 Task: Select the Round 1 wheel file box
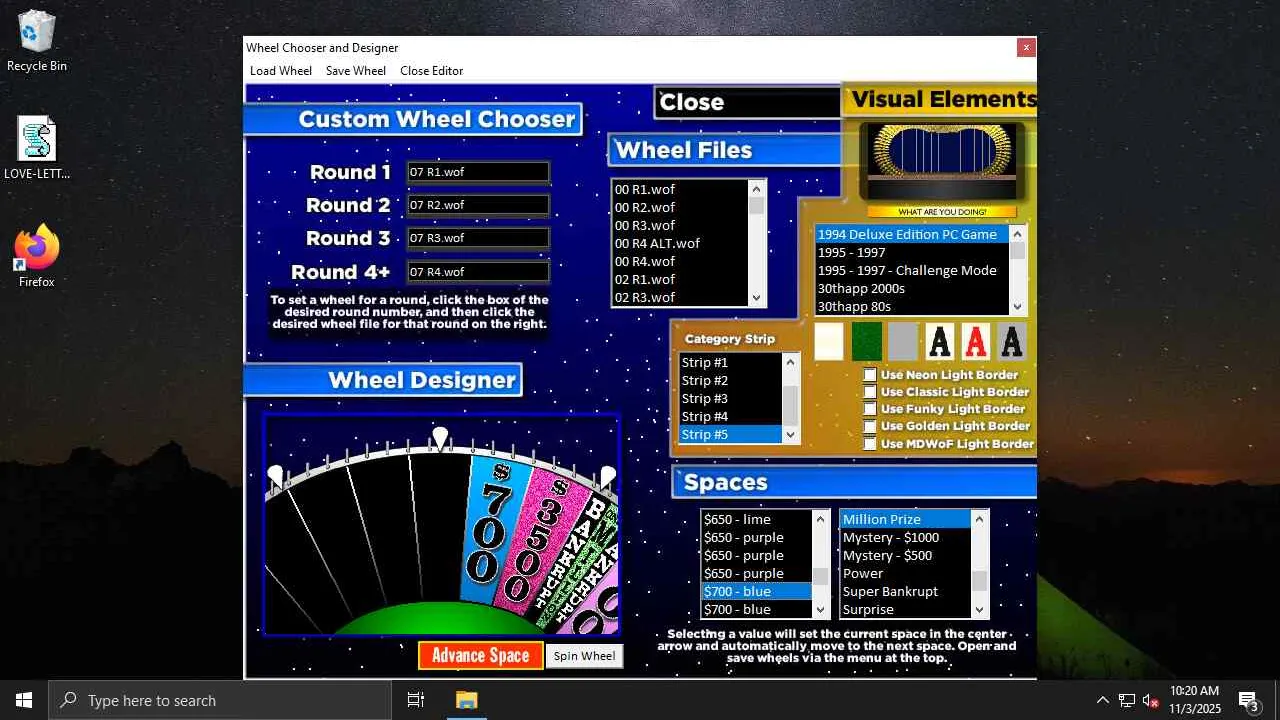[x=478, y=172]
